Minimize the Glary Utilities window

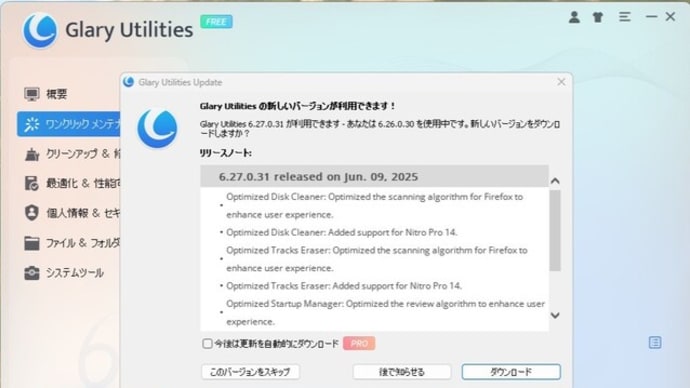click(651, 17)
